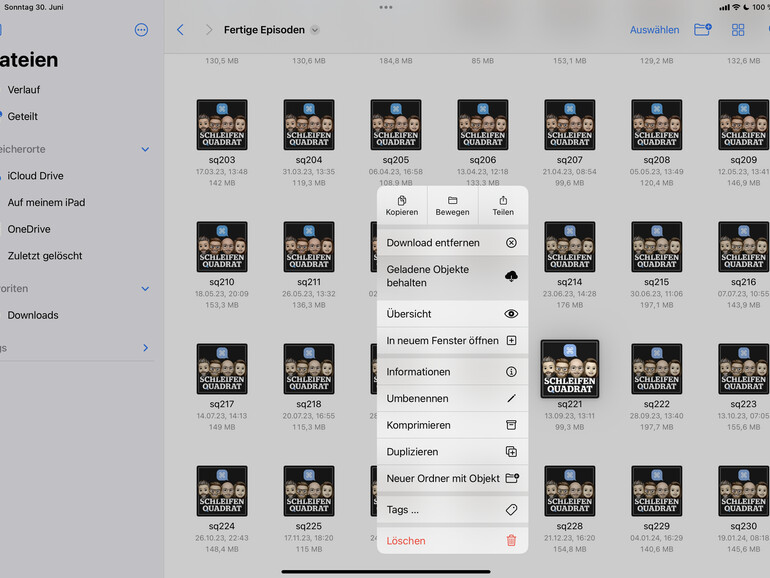Expand the Fertige Episoden title dropdown
The height and width of the screenshot is (578, 770).
pos(315,30)
